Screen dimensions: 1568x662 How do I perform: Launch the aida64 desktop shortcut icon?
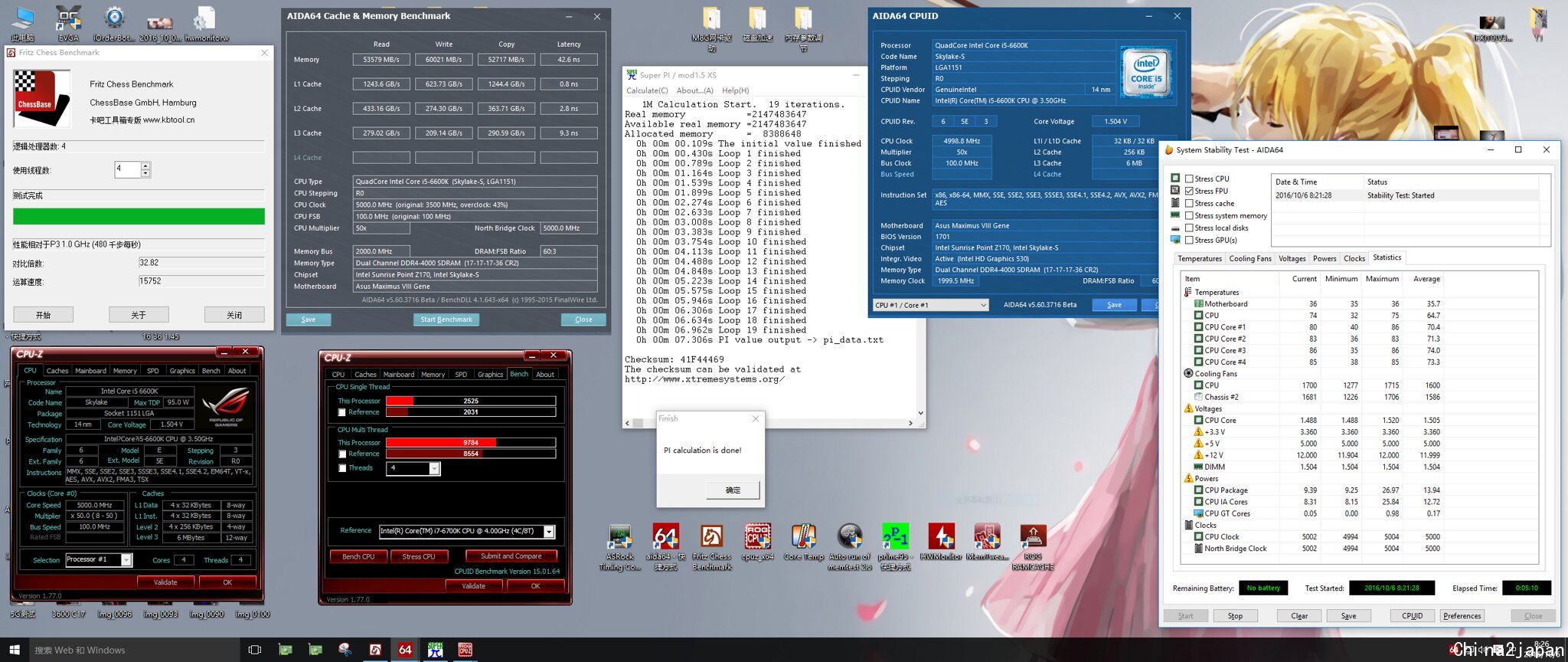click(665, 547)
